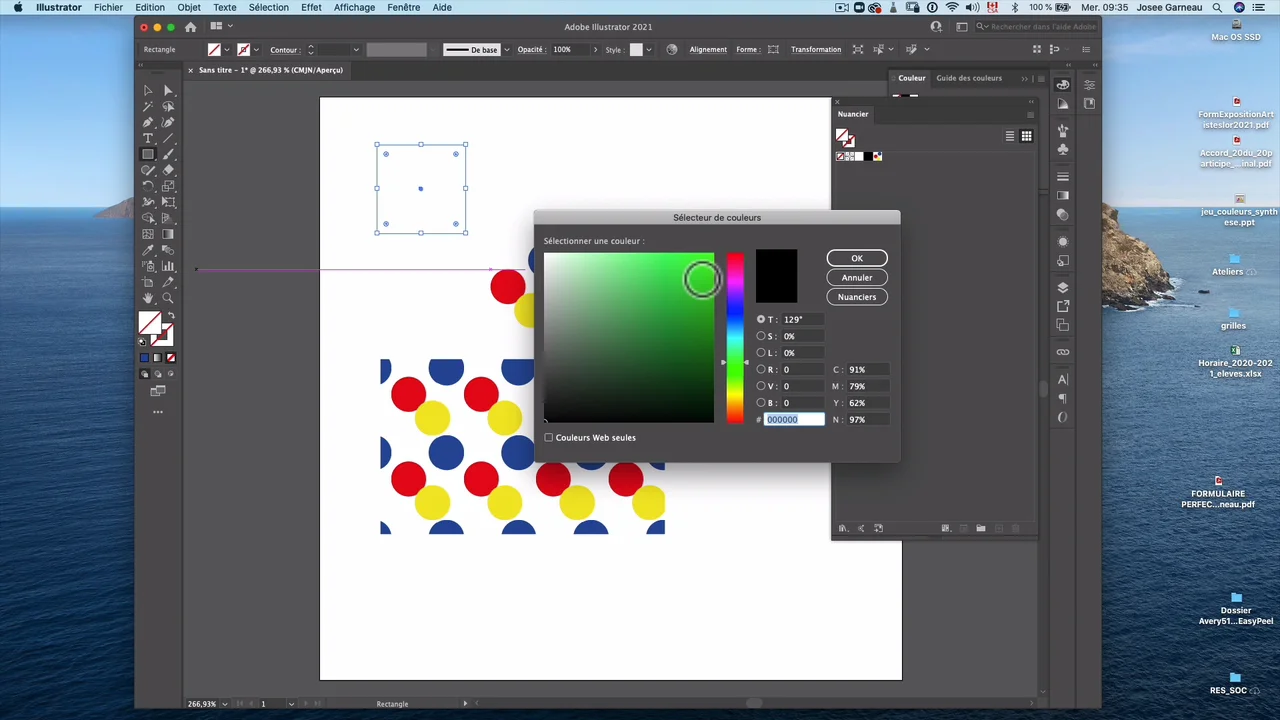Screen dimensions: 1280x720
Task: Click Annuler in color picker
Action: [x=857, y=277]
